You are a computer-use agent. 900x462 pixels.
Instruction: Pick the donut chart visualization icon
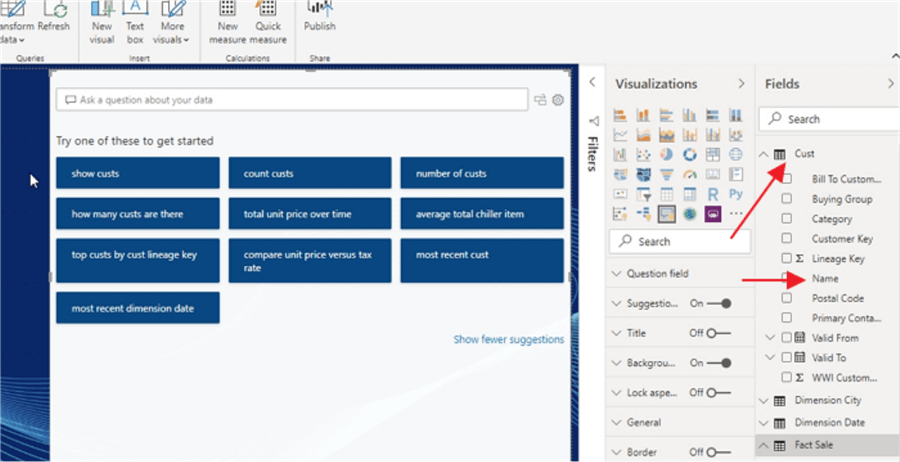689,154
